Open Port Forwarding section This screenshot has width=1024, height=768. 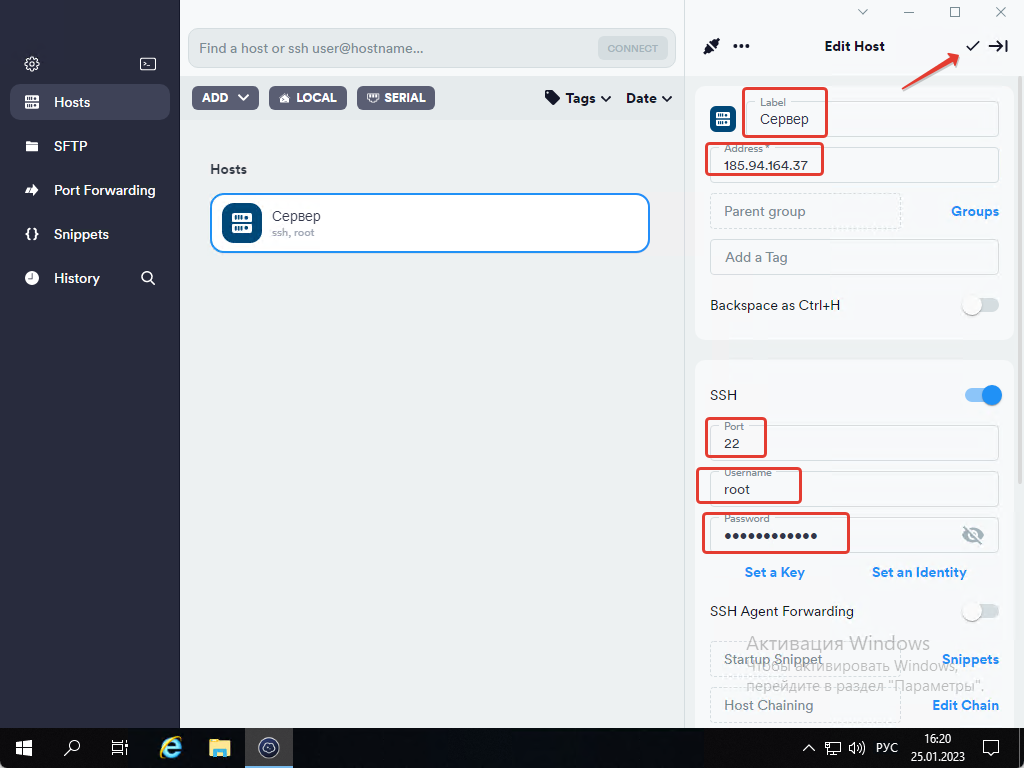pyautogui.click(x=104, y=190)
